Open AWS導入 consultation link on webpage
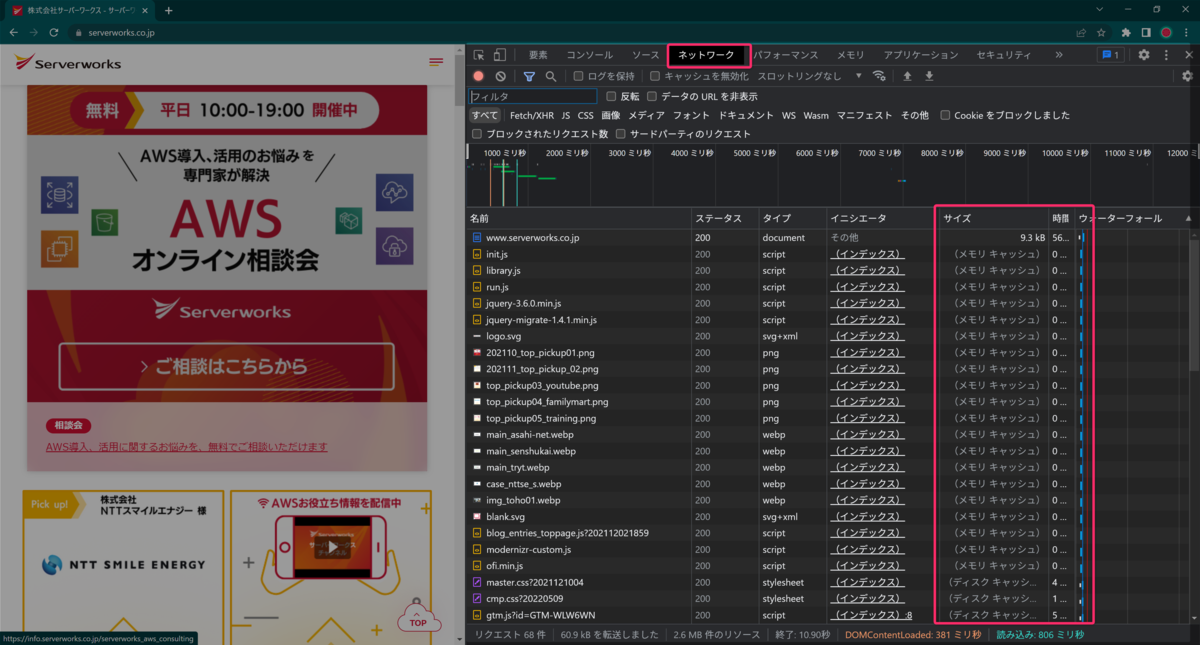The image size is (1200, 645). click(x=187, y=446)
